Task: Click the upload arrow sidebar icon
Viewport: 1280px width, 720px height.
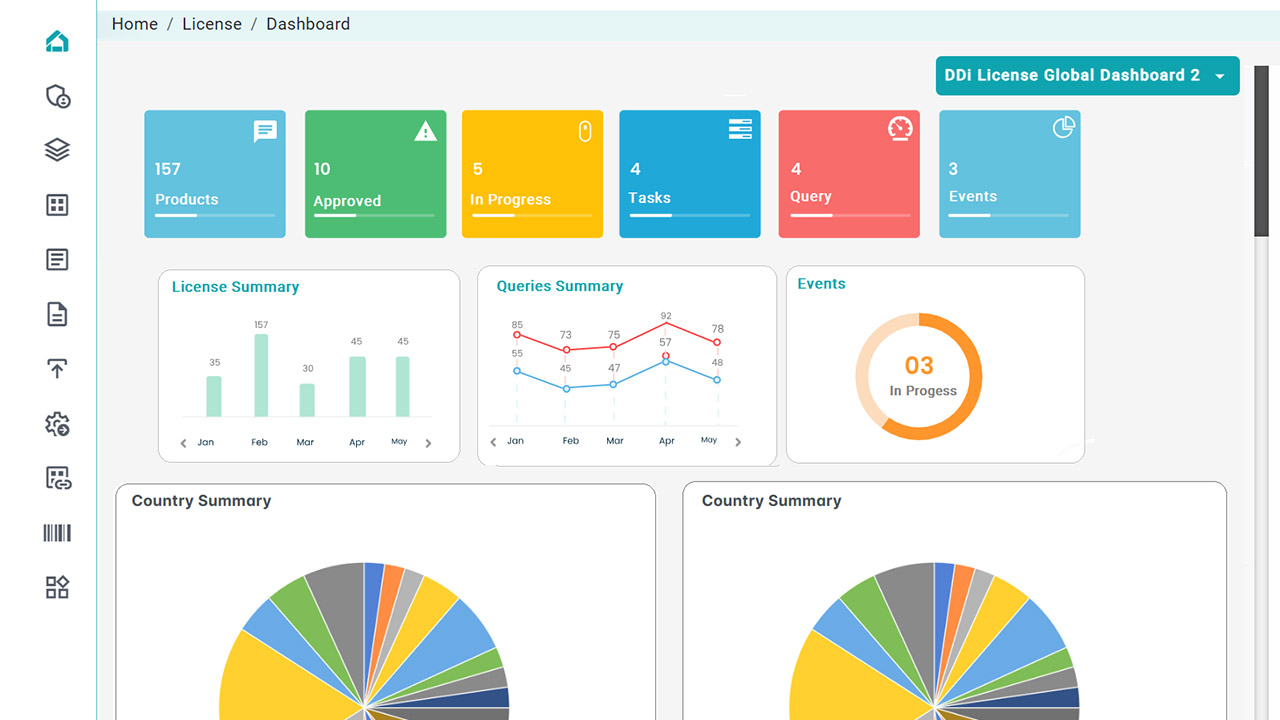Action: point(57,369)
